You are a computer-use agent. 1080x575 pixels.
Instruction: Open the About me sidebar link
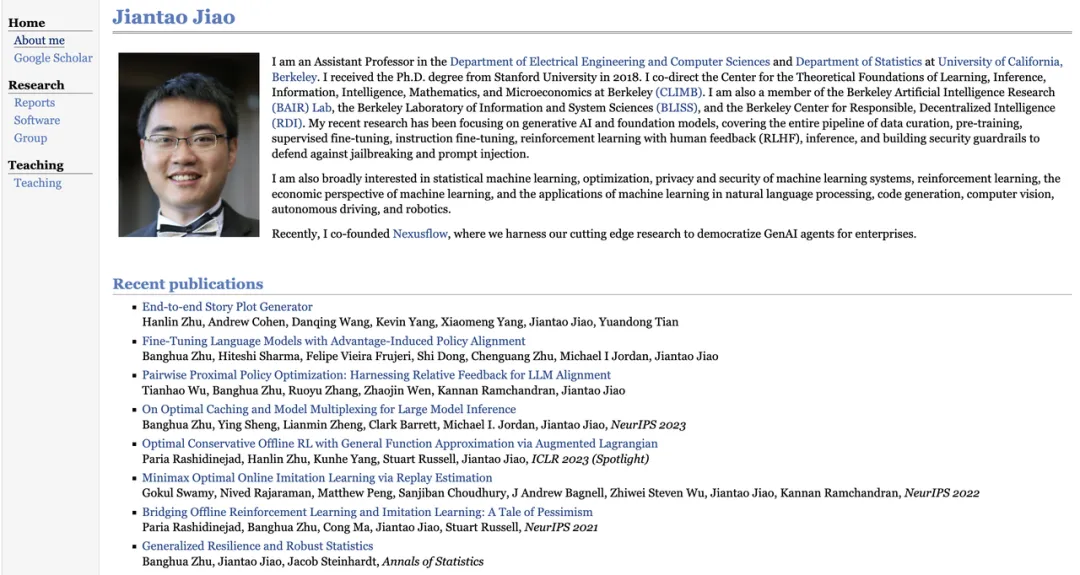tap(39, 41)
